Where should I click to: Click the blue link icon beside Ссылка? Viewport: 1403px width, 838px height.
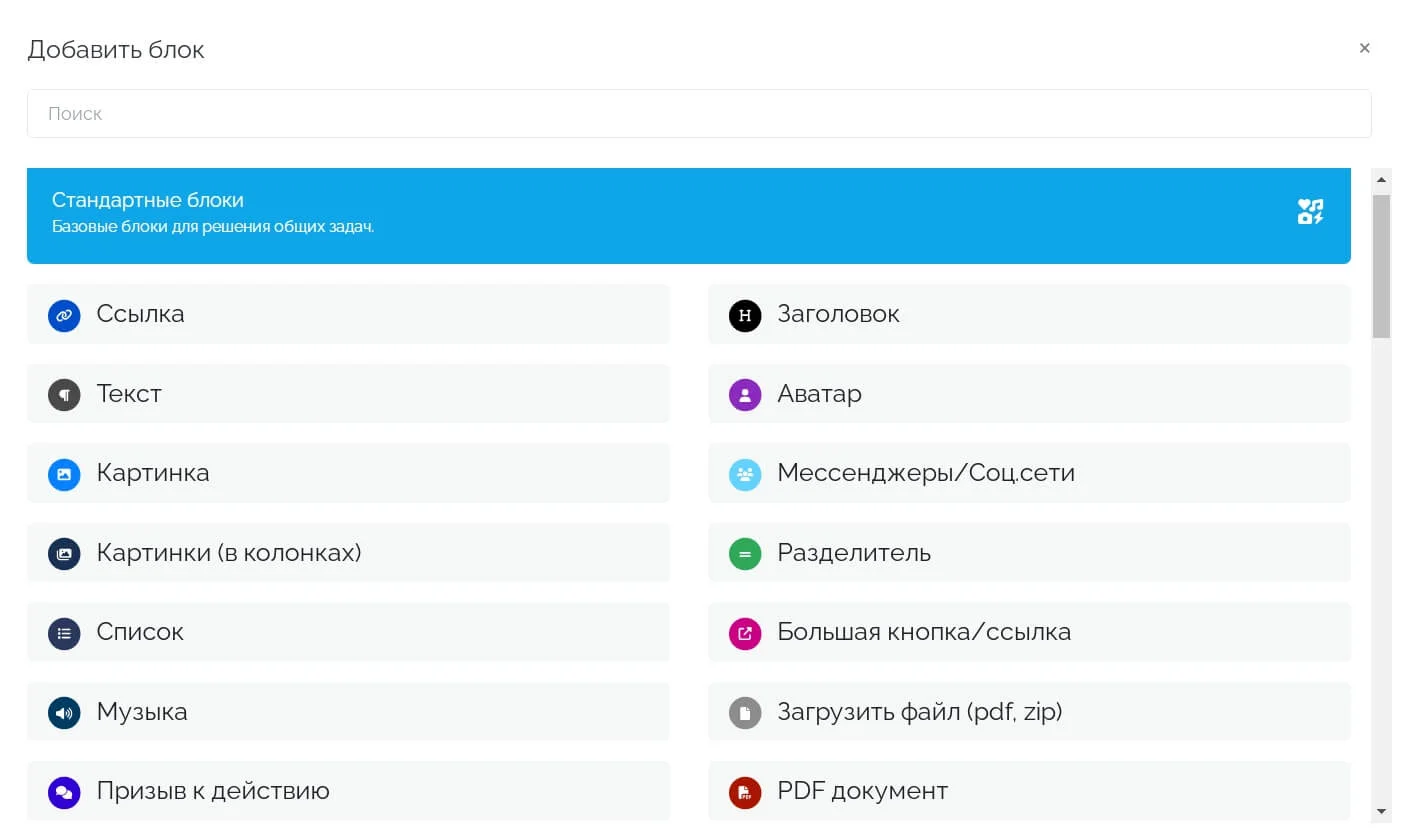[x=64, y=315]
